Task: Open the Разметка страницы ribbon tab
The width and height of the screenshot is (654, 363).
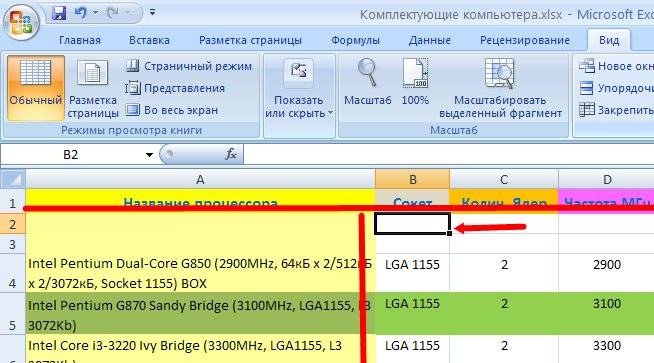Action: 250,40
